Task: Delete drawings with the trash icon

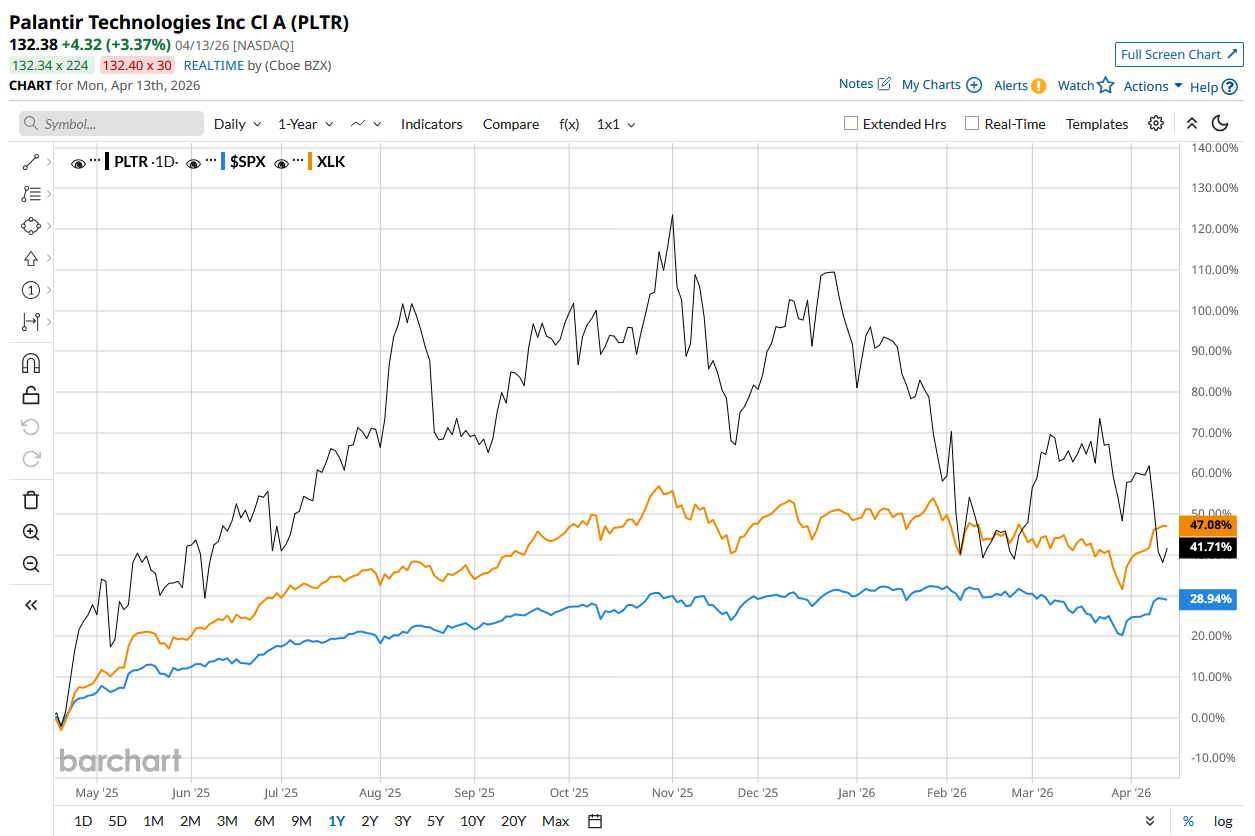Action: point(30,500)
